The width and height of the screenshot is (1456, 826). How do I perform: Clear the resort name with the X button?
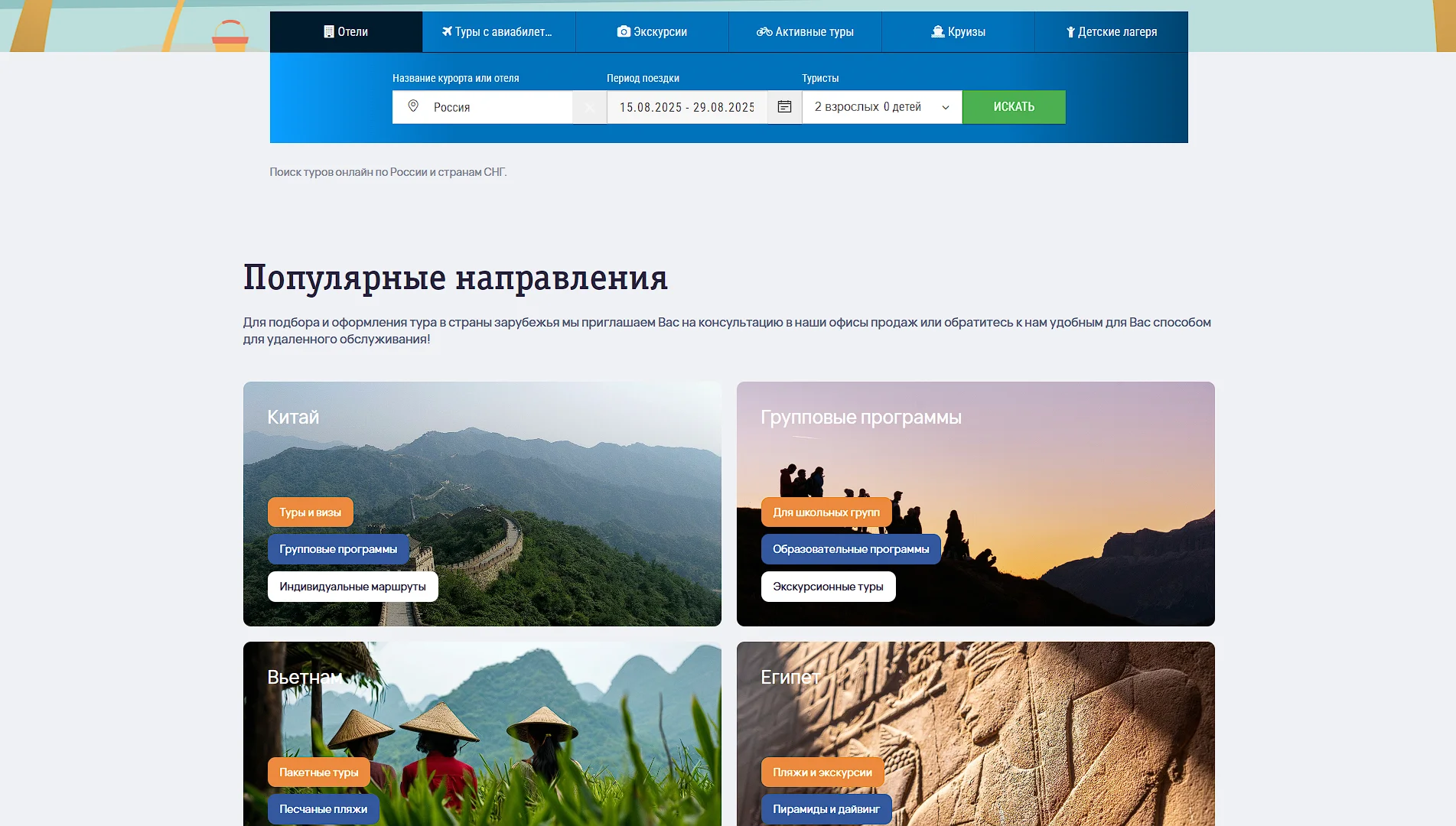click(x=589, y=107)
